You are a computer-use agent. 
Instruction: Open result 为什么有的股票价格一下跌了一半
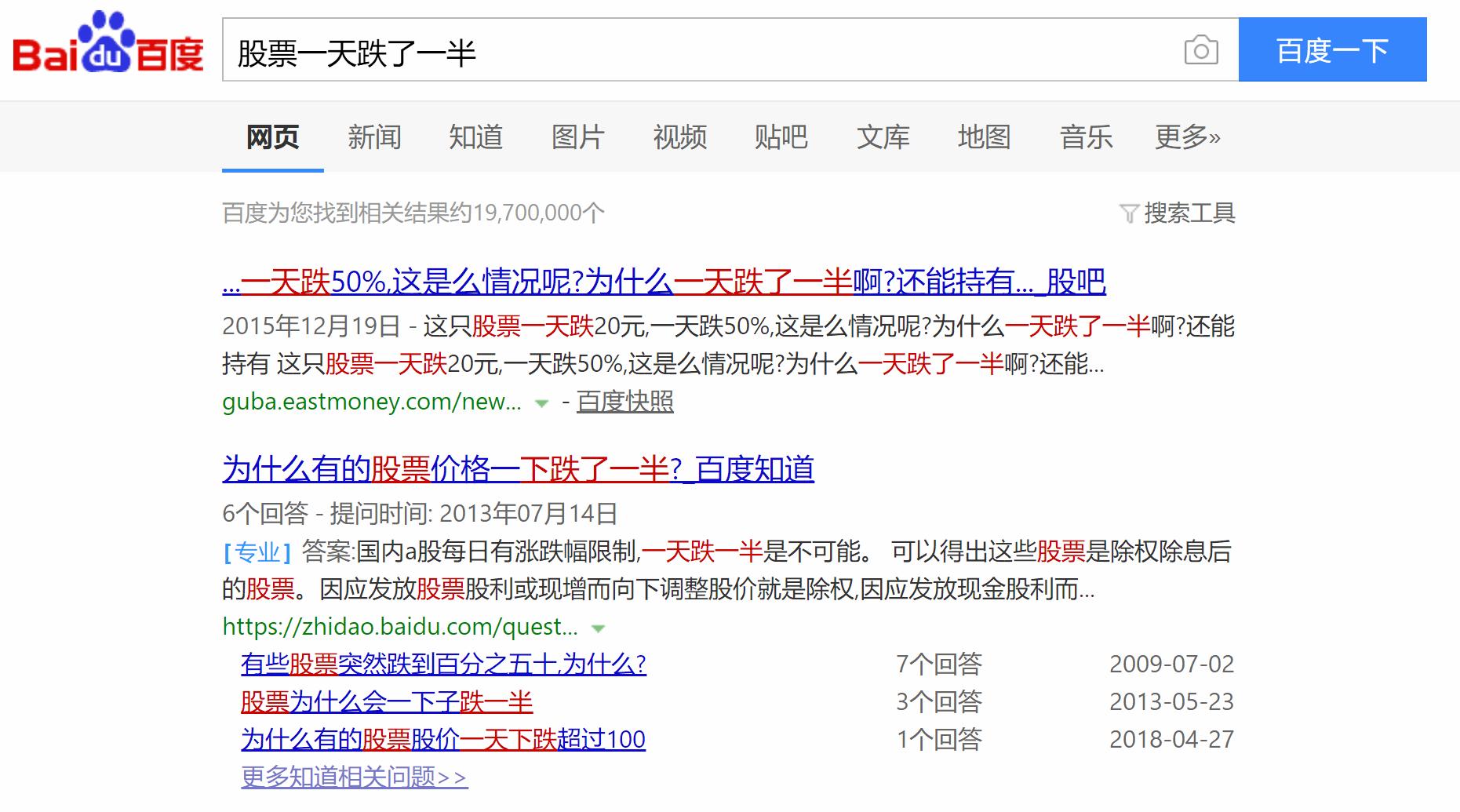click(516, 469)
